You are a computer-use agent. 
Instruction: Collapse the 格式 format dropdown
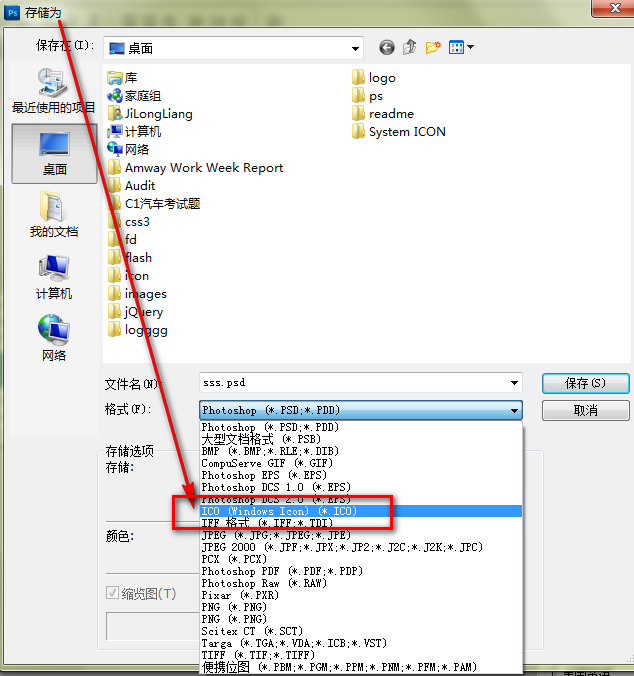tap(514, 410)
